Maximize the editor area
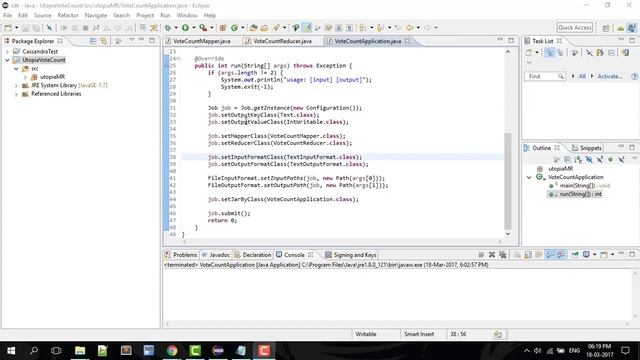Image resolution: width=640 pixels, height=360 pixels. coord(511,40)
